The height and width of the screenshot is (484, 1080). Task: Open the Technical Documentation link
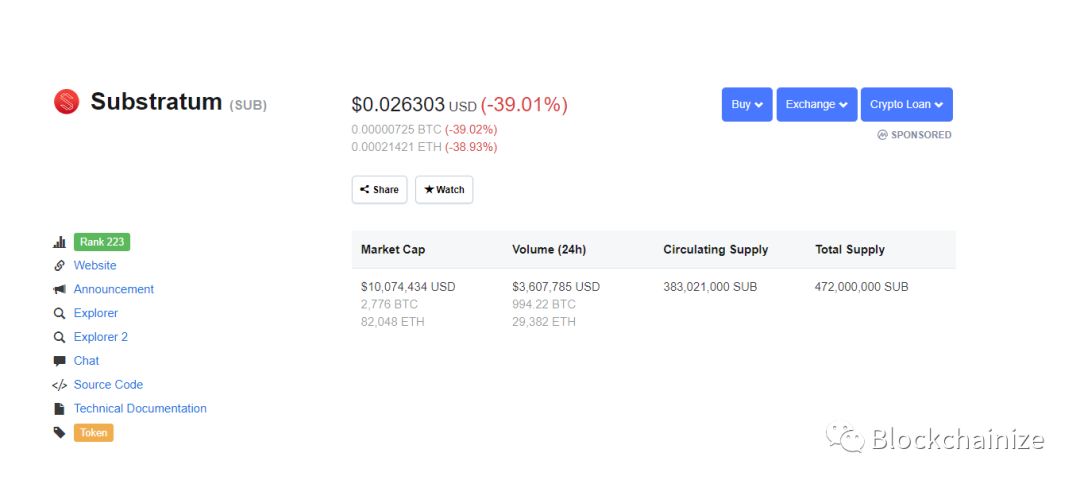(140, 409)
